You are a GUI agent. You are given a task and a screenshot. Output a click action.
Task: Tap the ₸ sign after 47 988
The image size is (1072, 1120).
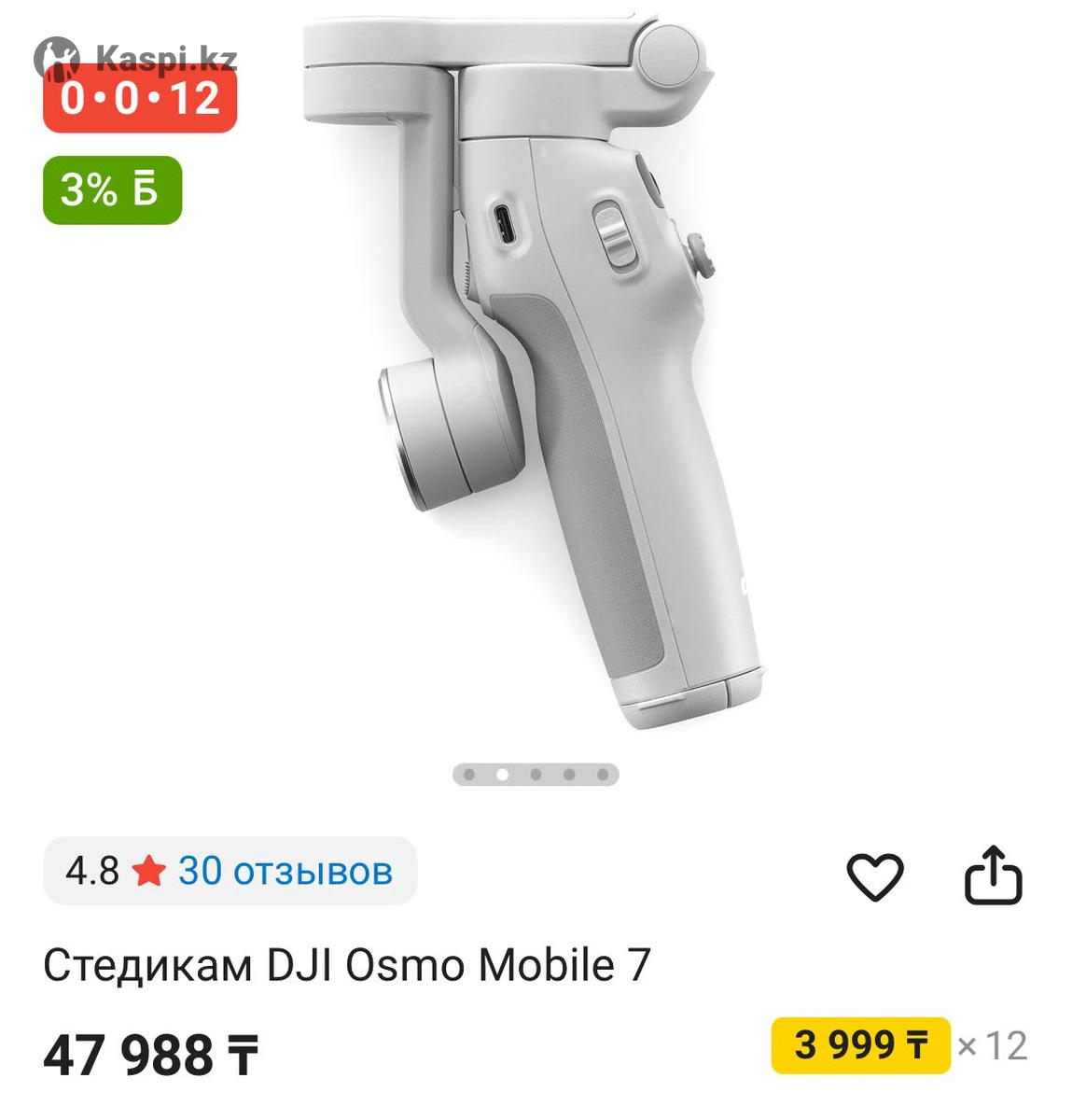coord(241,1057)
